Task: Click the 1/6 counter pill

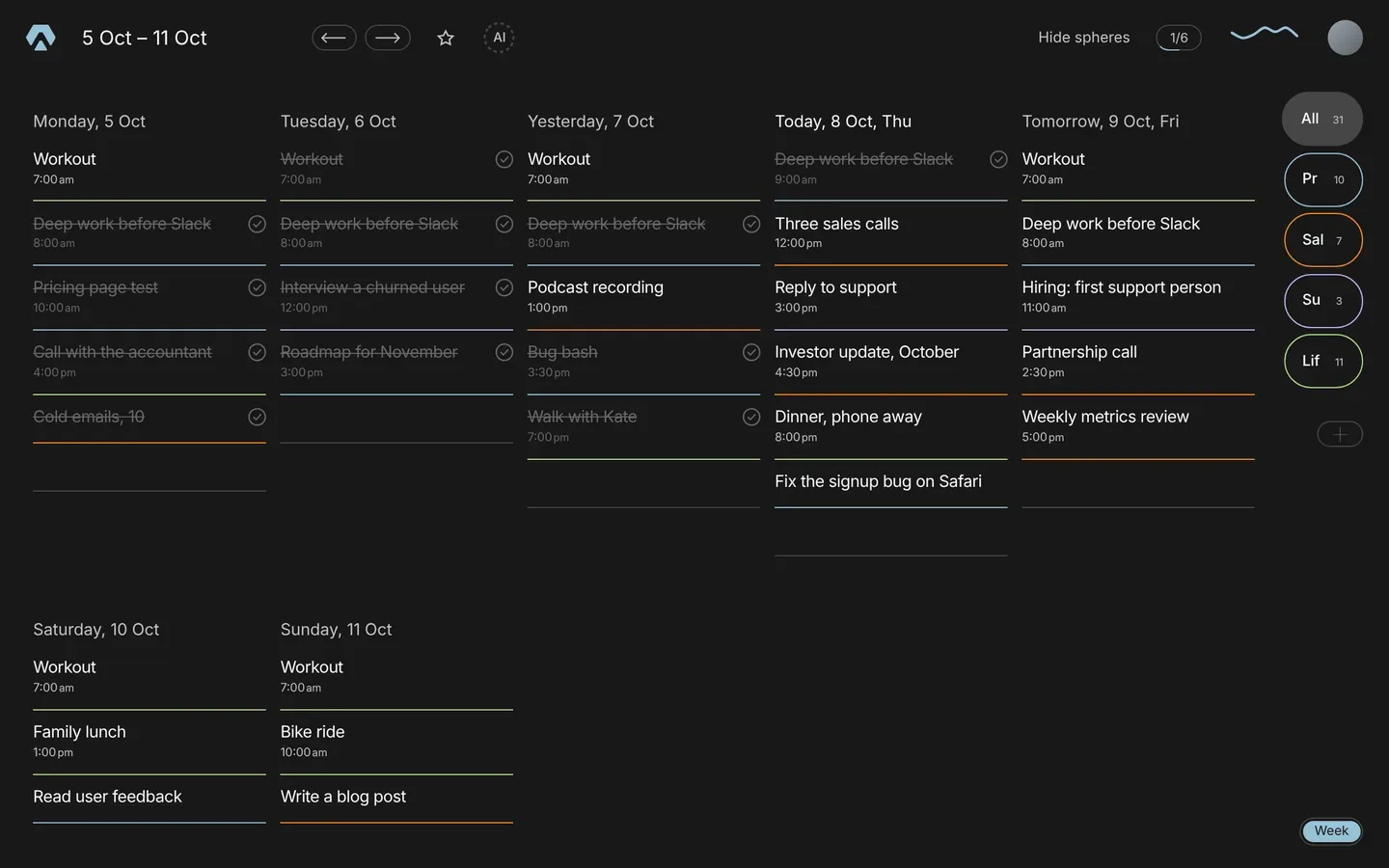Action: point(1179,38)
